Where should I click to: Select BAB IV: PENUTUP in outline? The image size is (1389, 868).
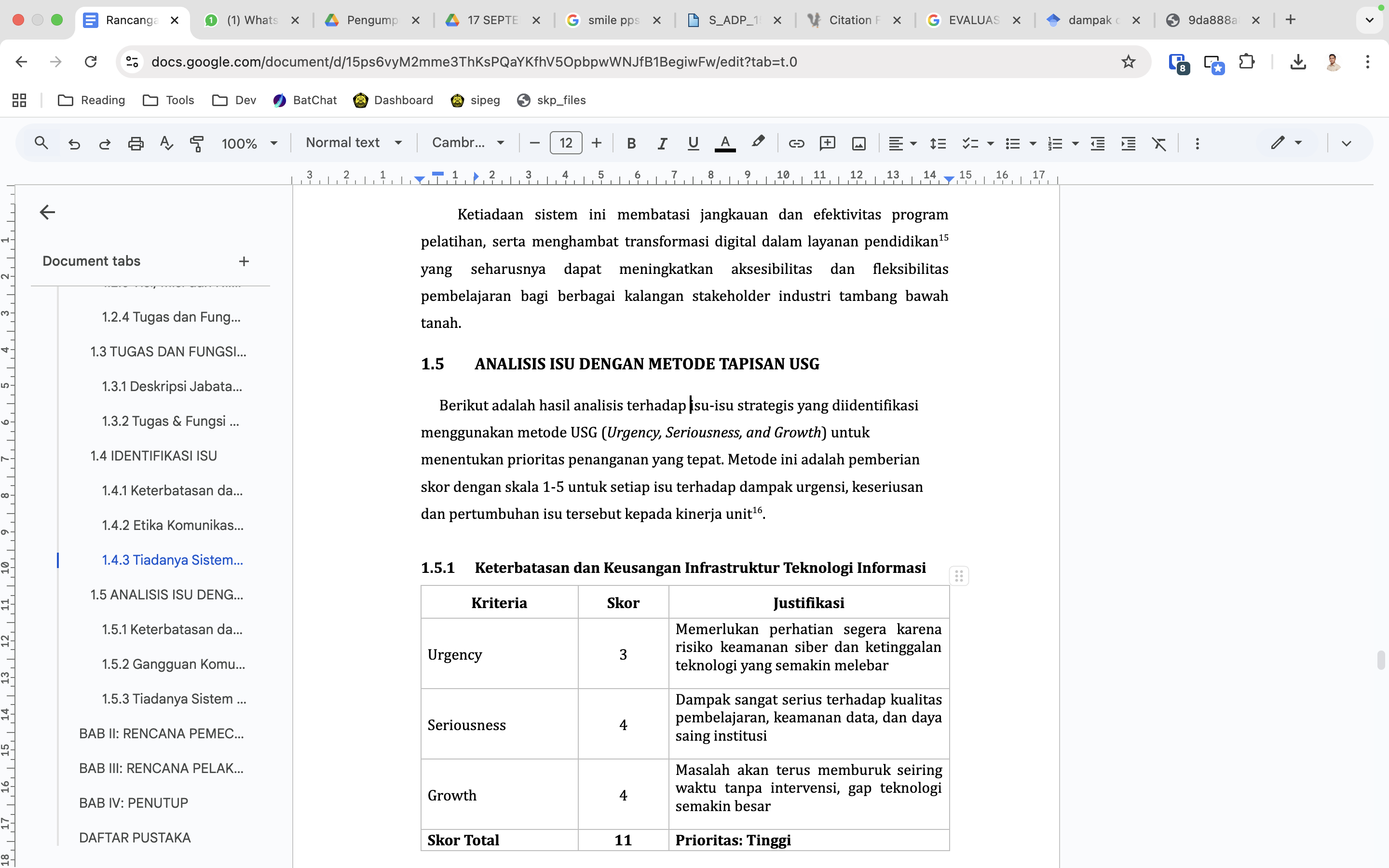[x=133, y=802]
